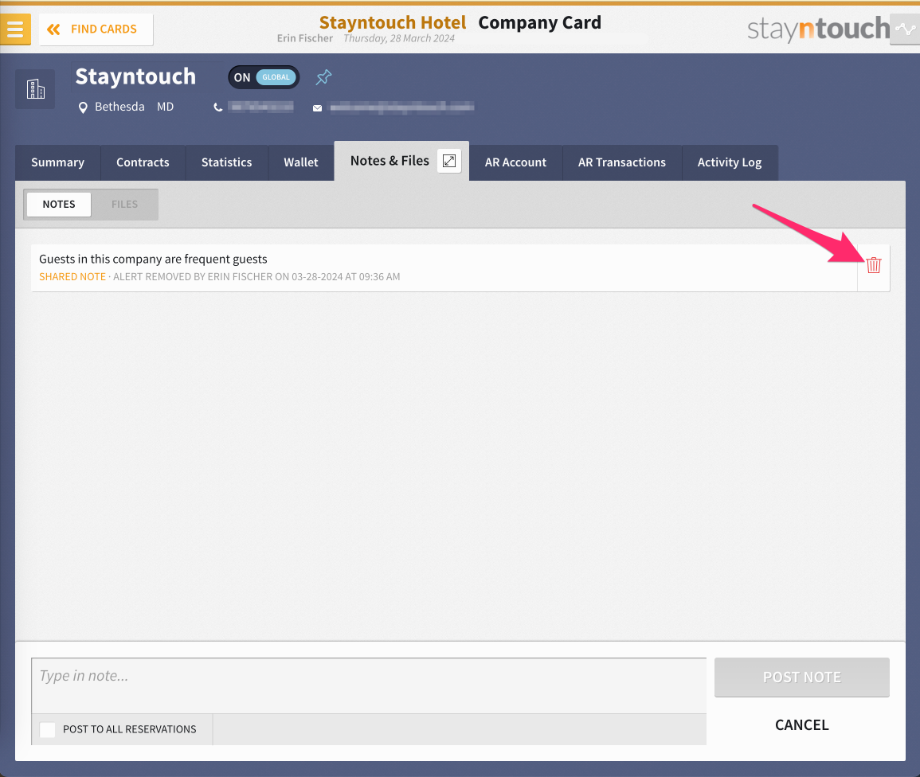Image resolution: width=920 pixels, height=777 pixels.
Task: Check Post to All Reservations box
Action: coord(48,729)
